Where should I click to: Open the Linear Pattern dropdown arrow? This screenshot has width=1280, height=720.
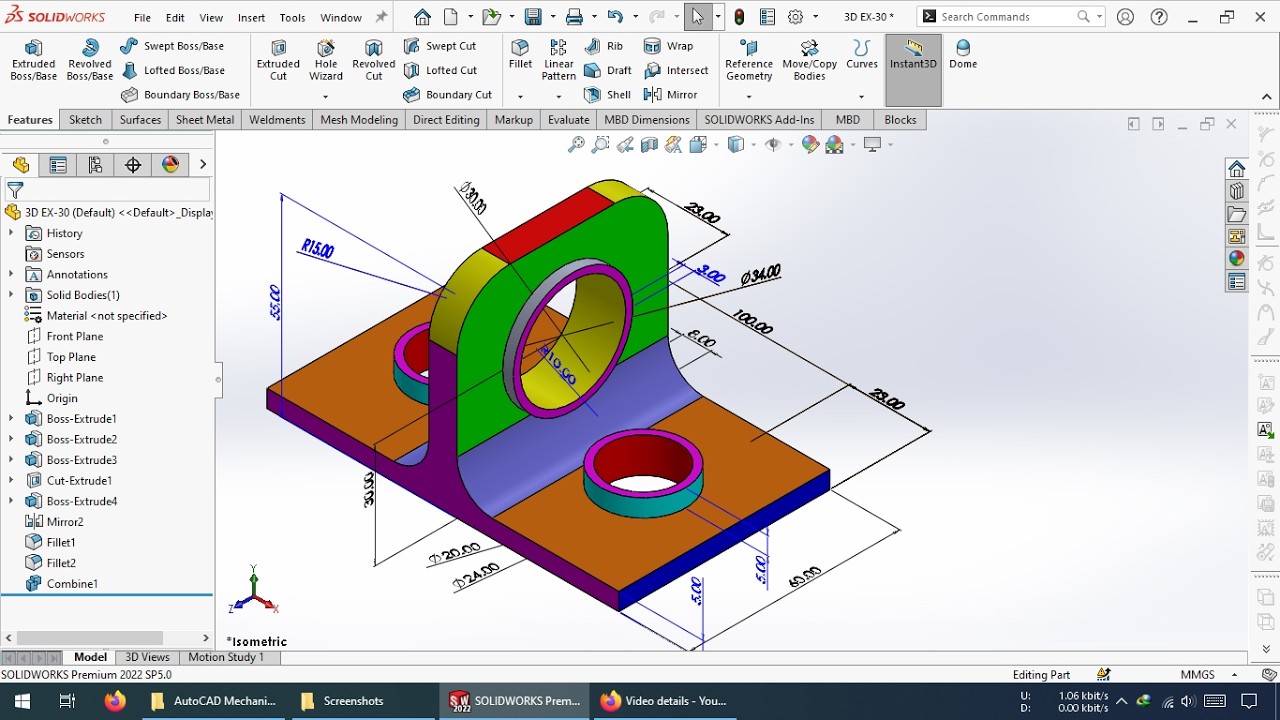tap(559, 97)
